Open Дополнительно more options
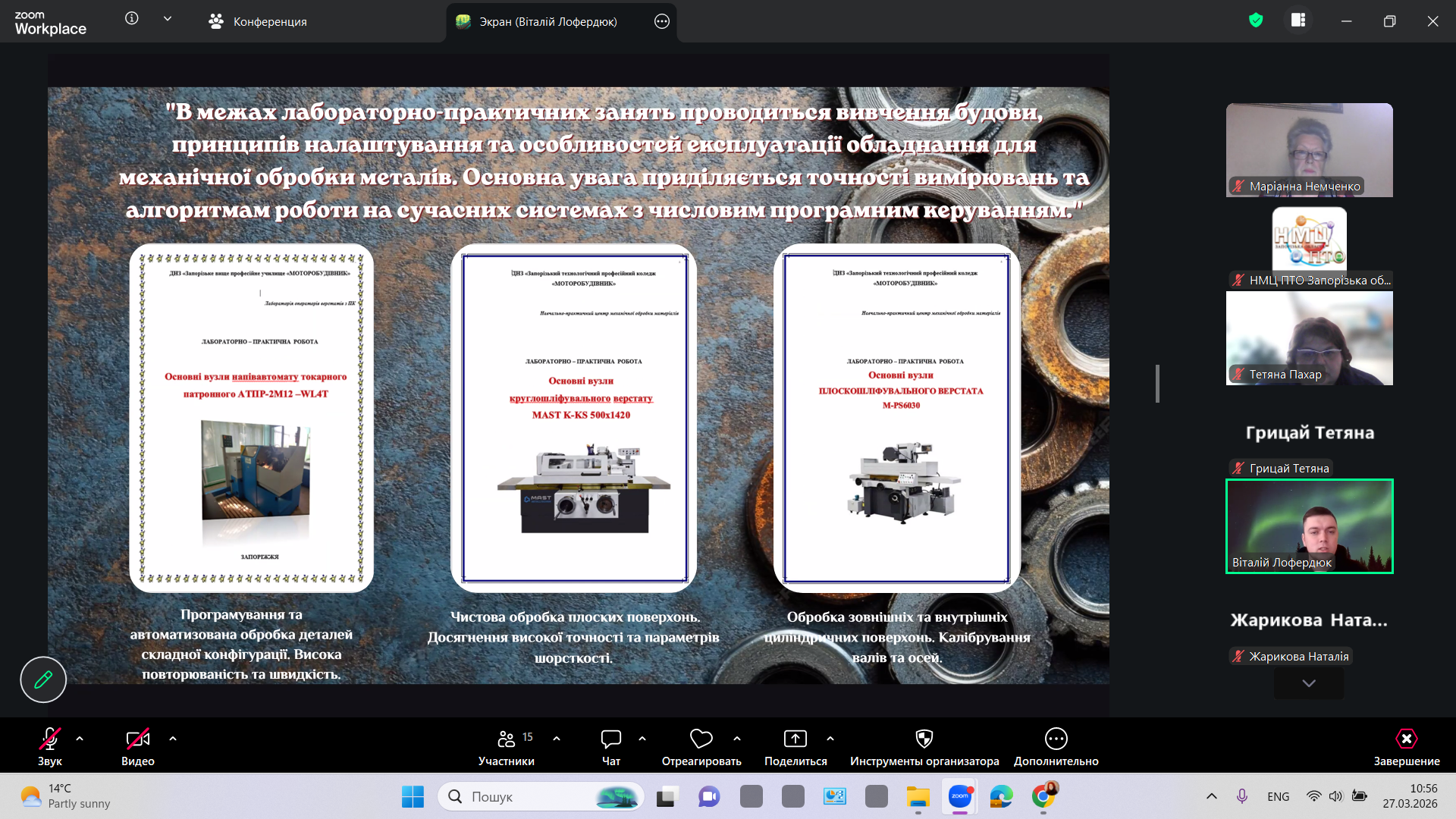 pos(1056,746)
